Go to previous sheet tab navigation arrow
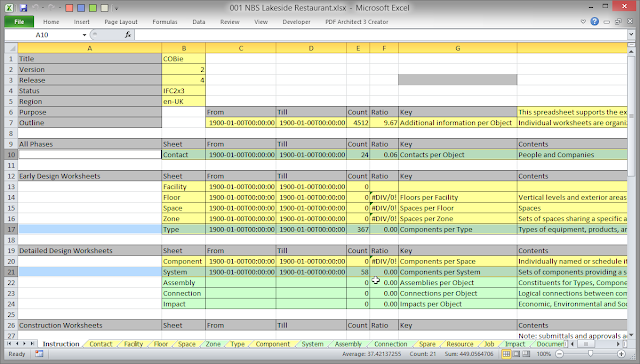The width and height of the screenshot is (640, 364). click(17, 344)
